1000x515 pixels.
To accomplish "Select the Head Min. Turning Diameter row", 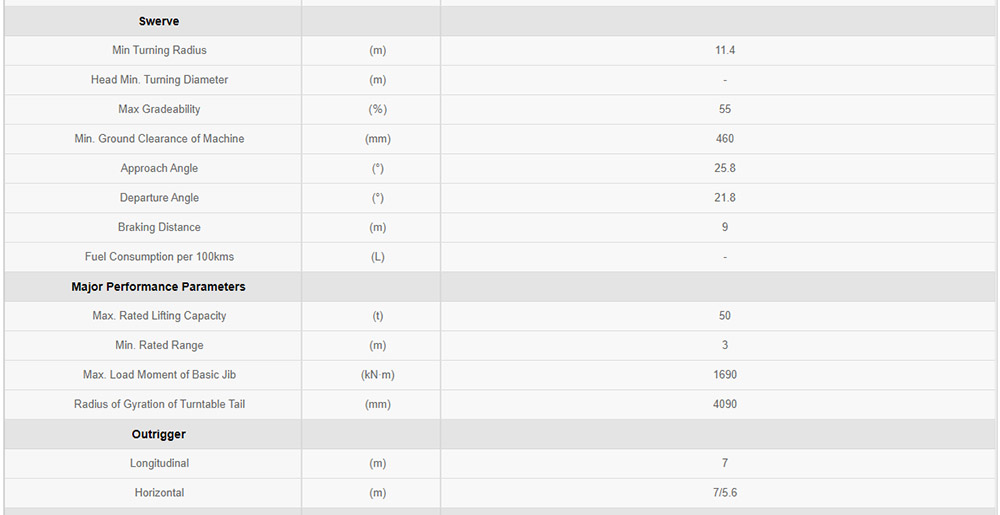I will pos(500,80).
